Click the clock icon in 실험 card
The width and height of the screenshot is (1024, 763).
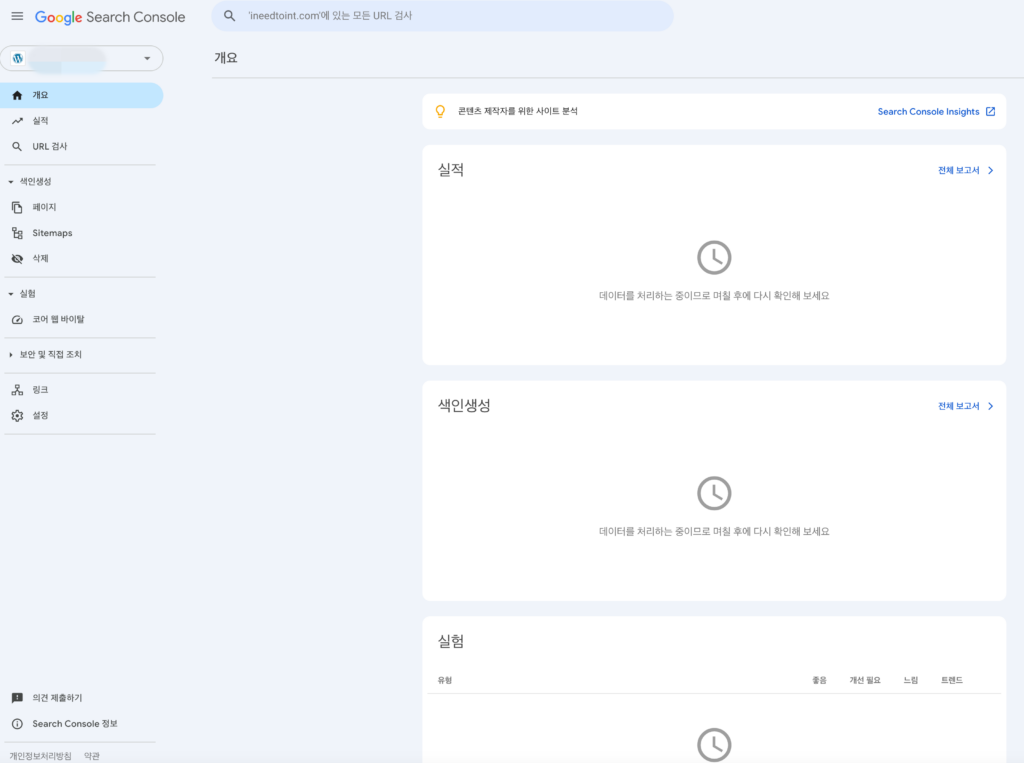coord(714,745)
